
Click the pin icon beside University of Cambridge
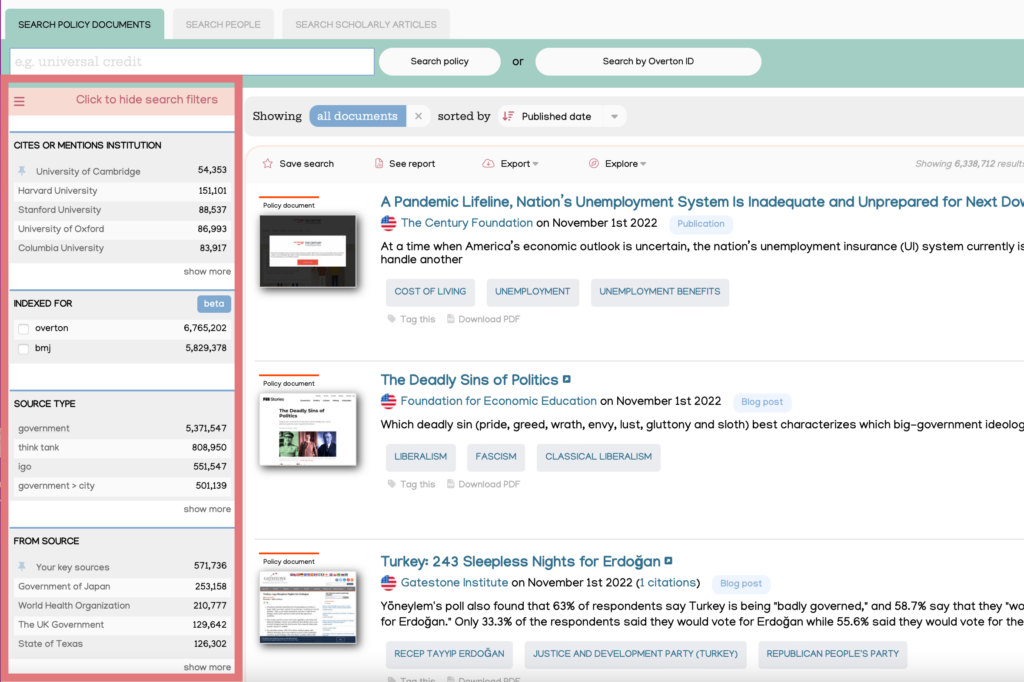22,171
